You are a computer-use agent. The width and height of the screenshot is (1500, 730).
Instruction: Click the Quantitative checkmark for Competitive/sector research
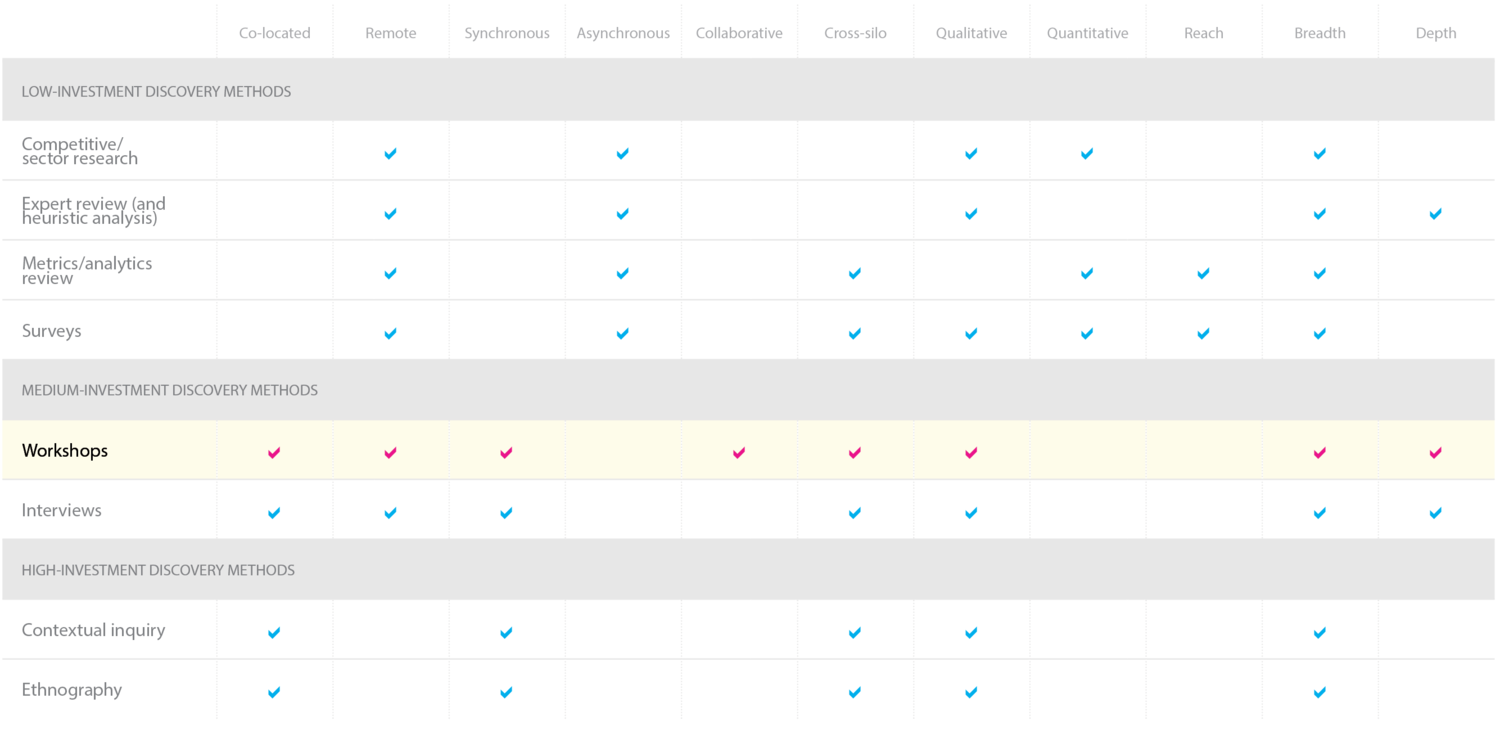(1087, 153)
